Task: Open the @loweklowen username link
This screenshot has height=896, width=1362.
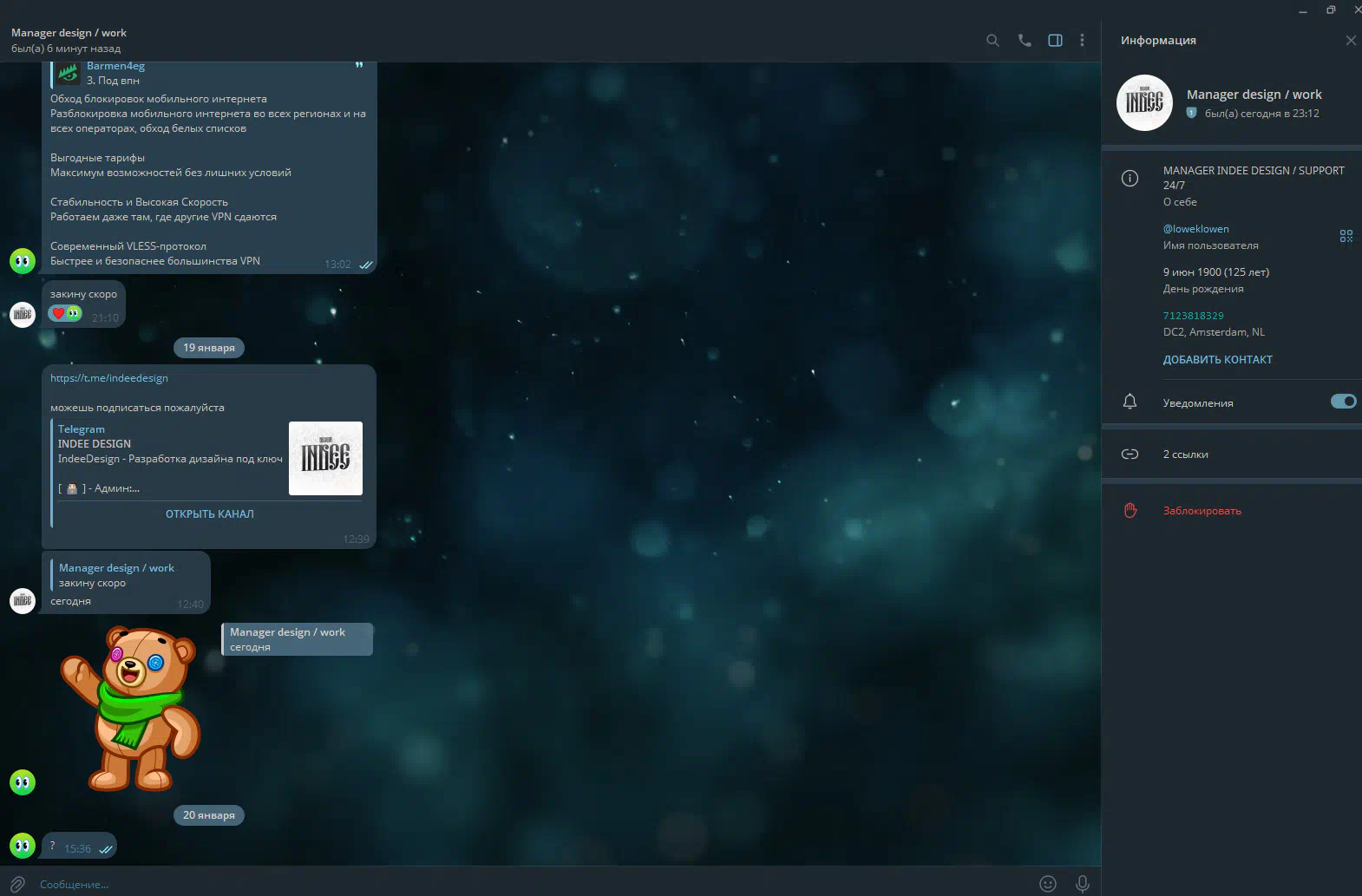Action: (1195, 229)
